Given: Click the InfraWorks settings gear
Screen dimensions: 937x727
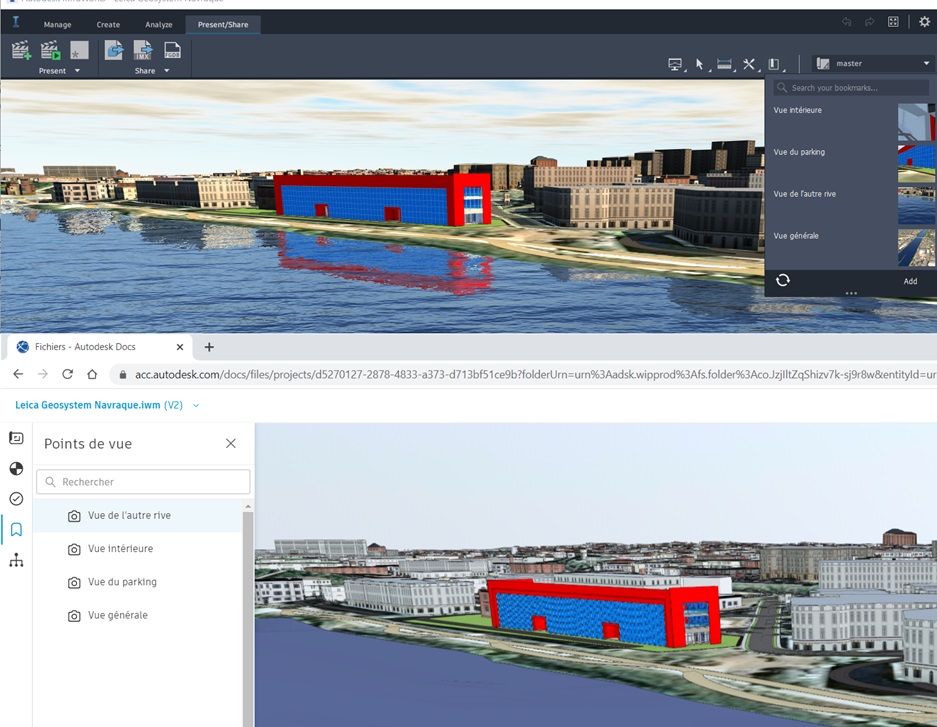Looking at the screenshot, I should tap(924, 20).
